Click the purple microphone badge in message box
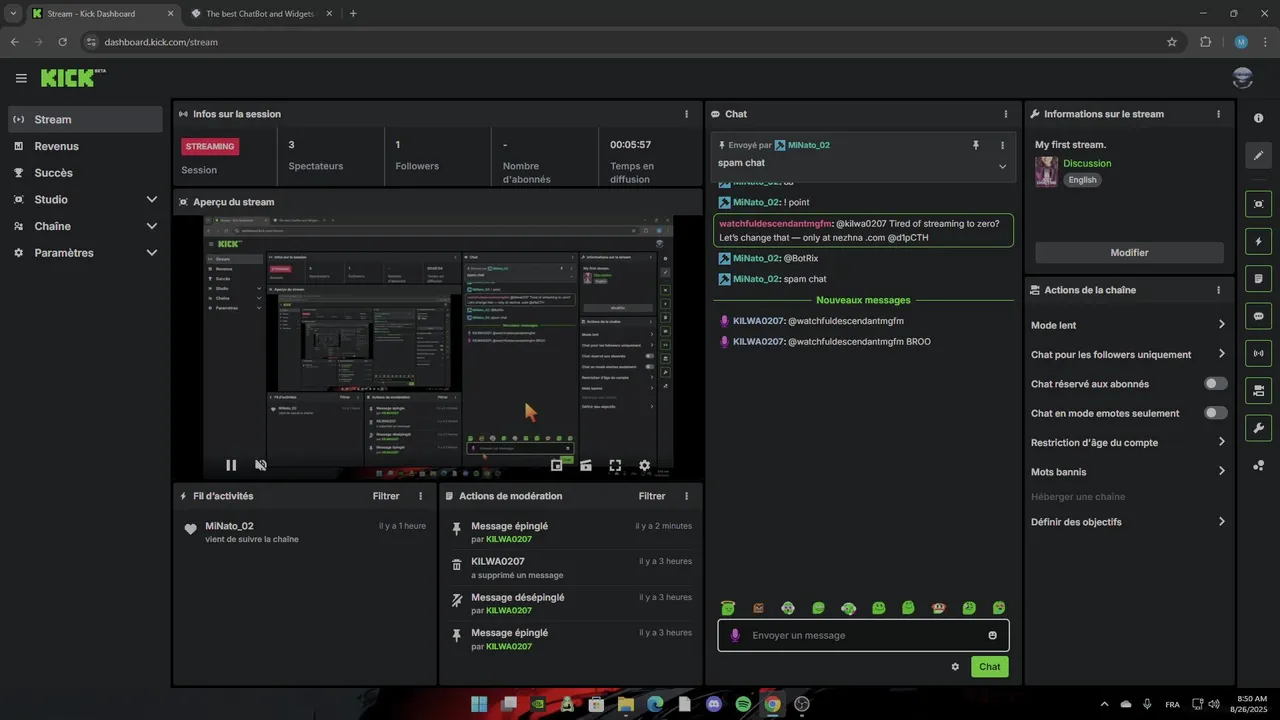The height and width of the screenshot is (720, 1280). (x=735, y=635)
